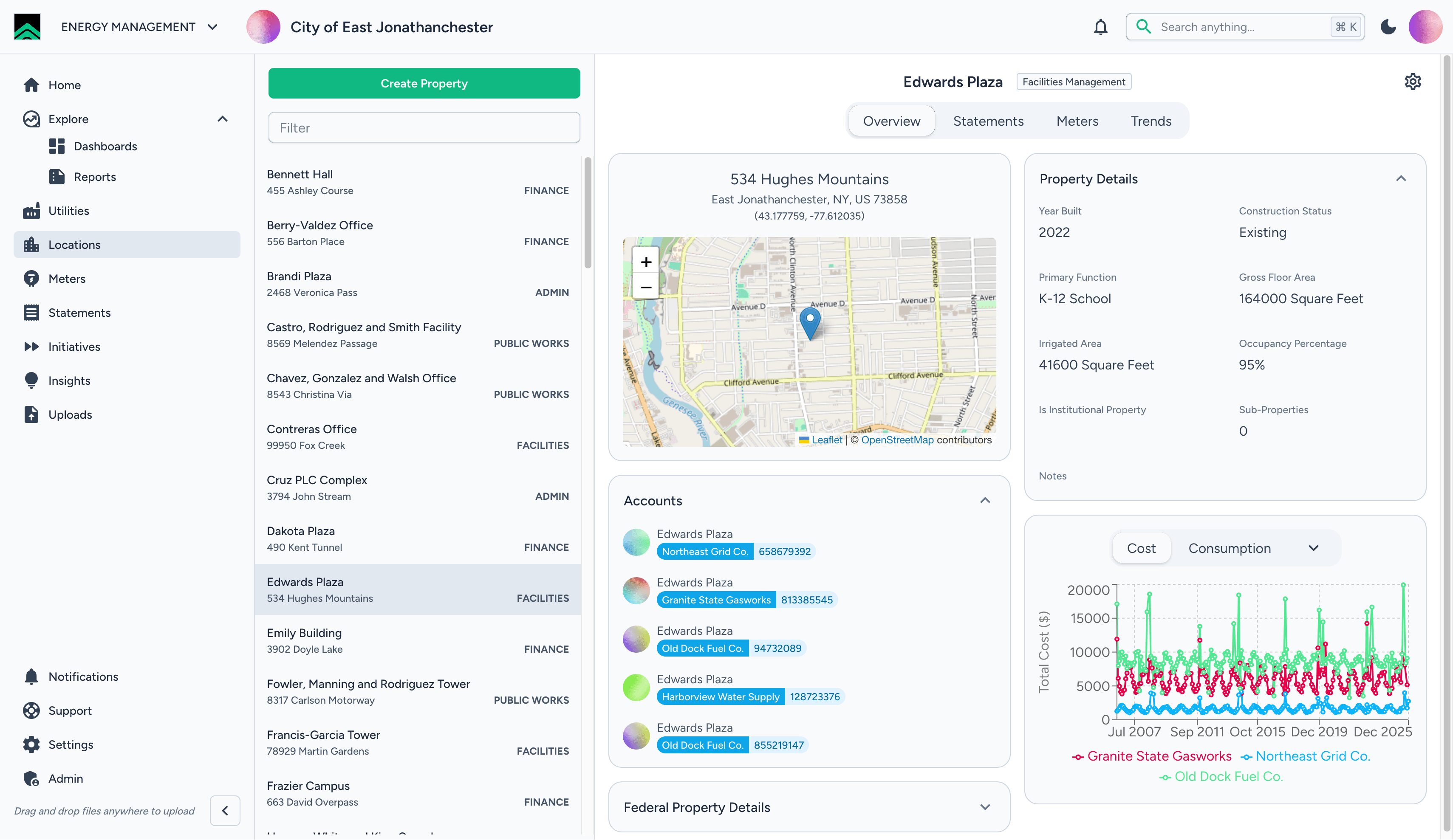This screenshot has width=1453, height=840.
Task: Expand Federal Property Details section
Action: coord(985,807)
